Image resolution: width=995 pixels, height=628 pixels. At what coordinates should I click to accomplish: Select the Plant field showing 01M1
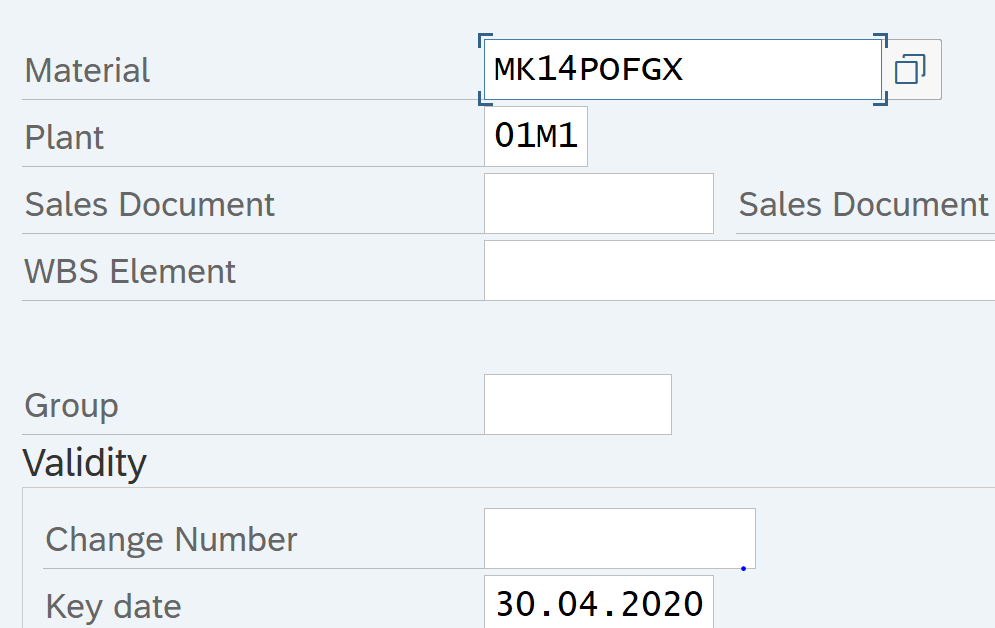(x=536, y=137)
